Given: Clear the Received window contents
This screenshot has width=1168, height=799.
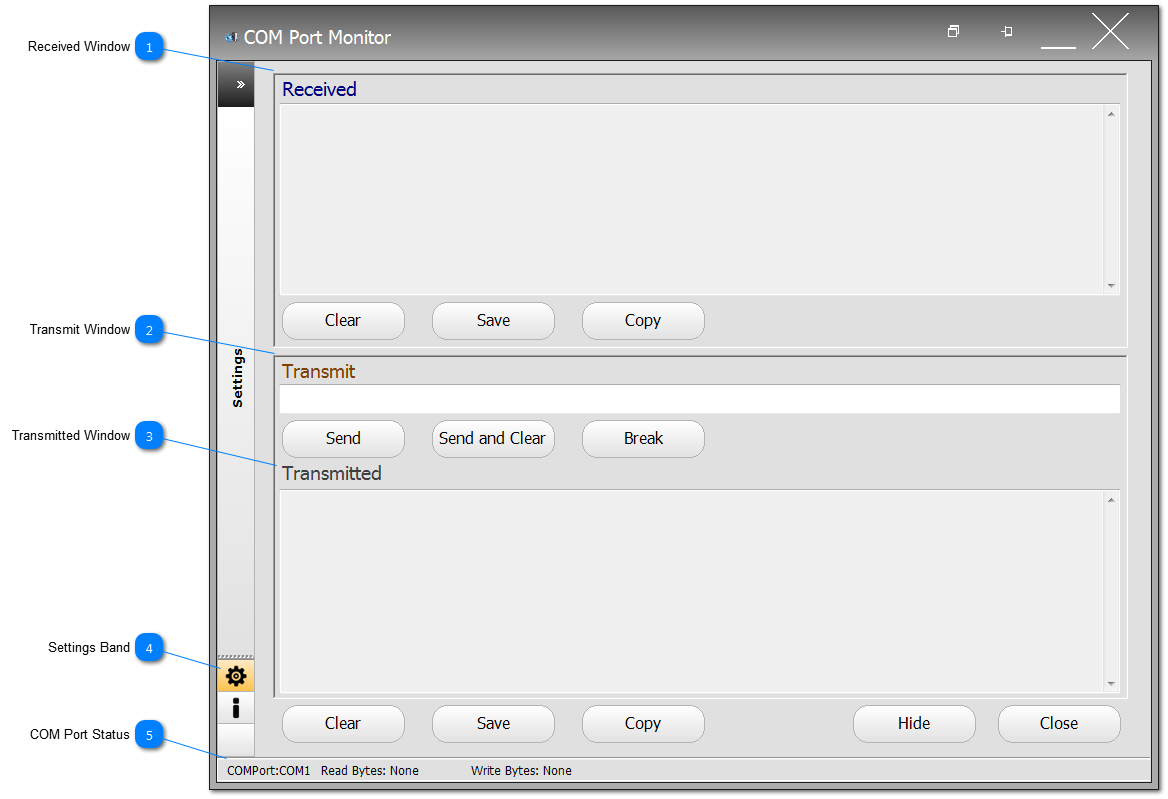Looking at the screenshot, I should (x=343, y=320).
